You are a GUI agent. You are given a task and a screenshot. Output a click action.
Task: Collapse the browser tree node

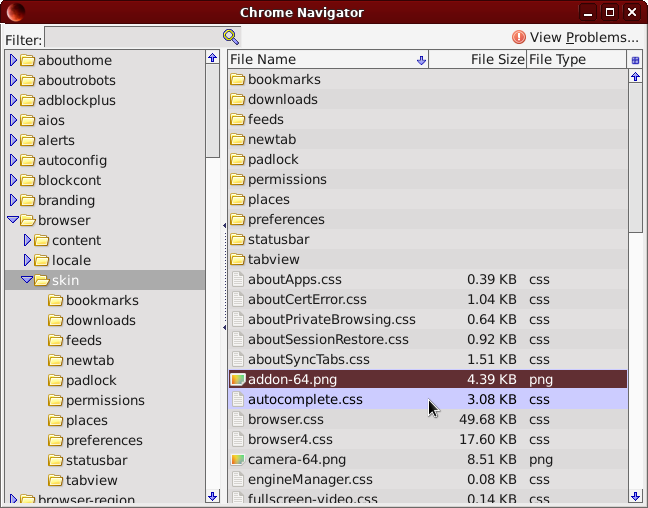tap(13, 219)
